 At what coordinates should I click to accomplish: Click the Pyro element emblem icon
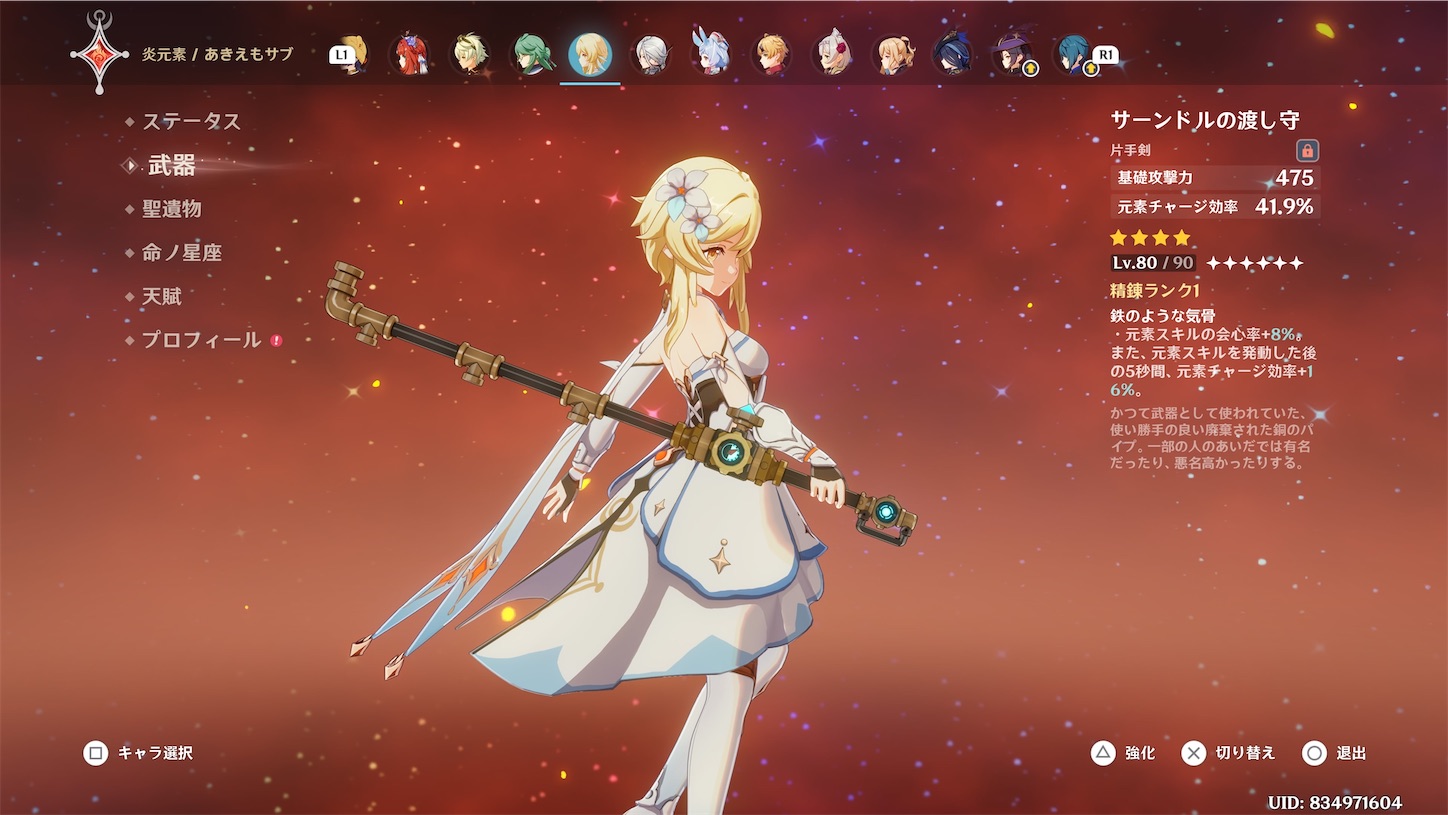pos(99,53)
